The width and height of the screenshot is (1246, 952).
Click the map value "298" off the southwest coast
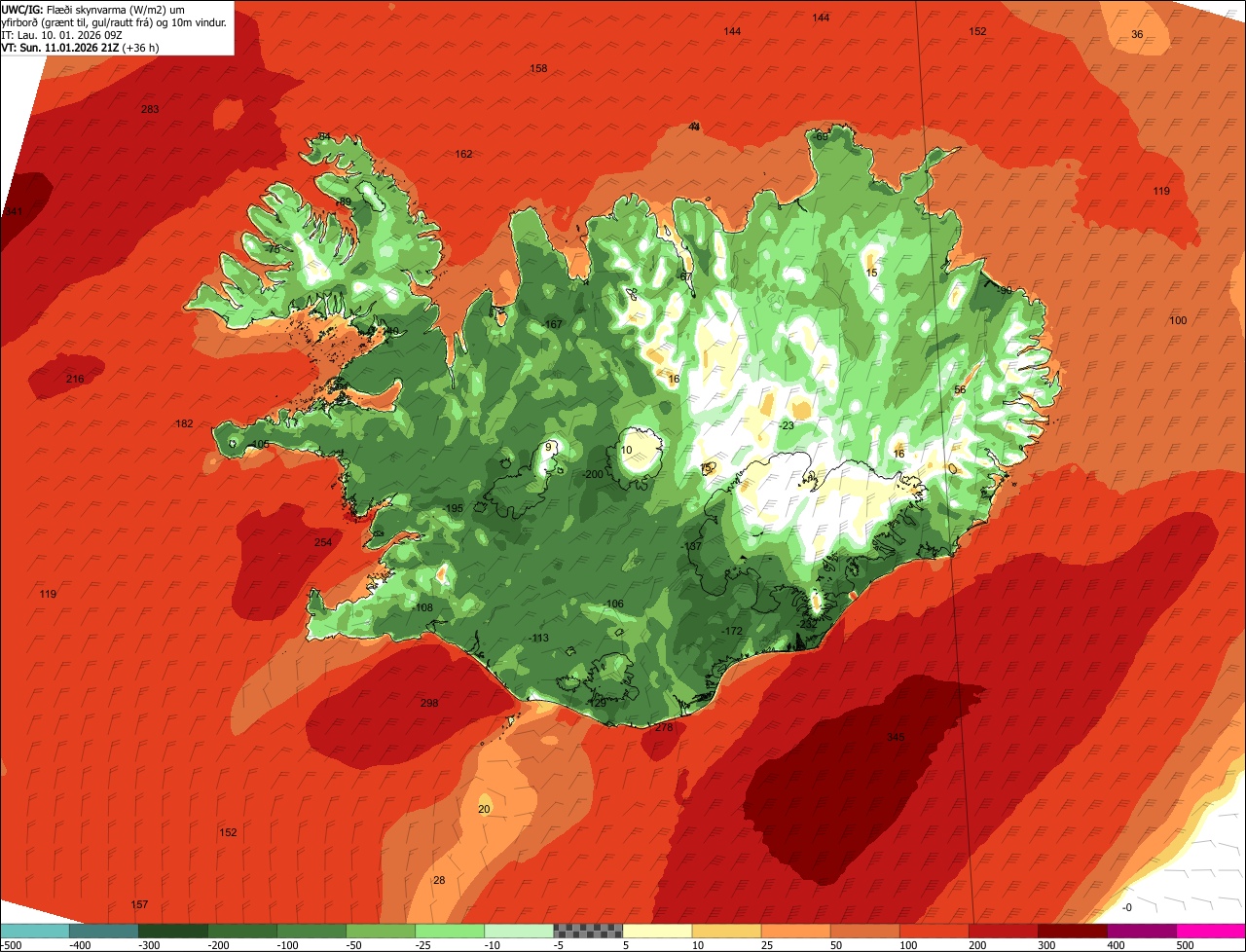coord(429,703)
